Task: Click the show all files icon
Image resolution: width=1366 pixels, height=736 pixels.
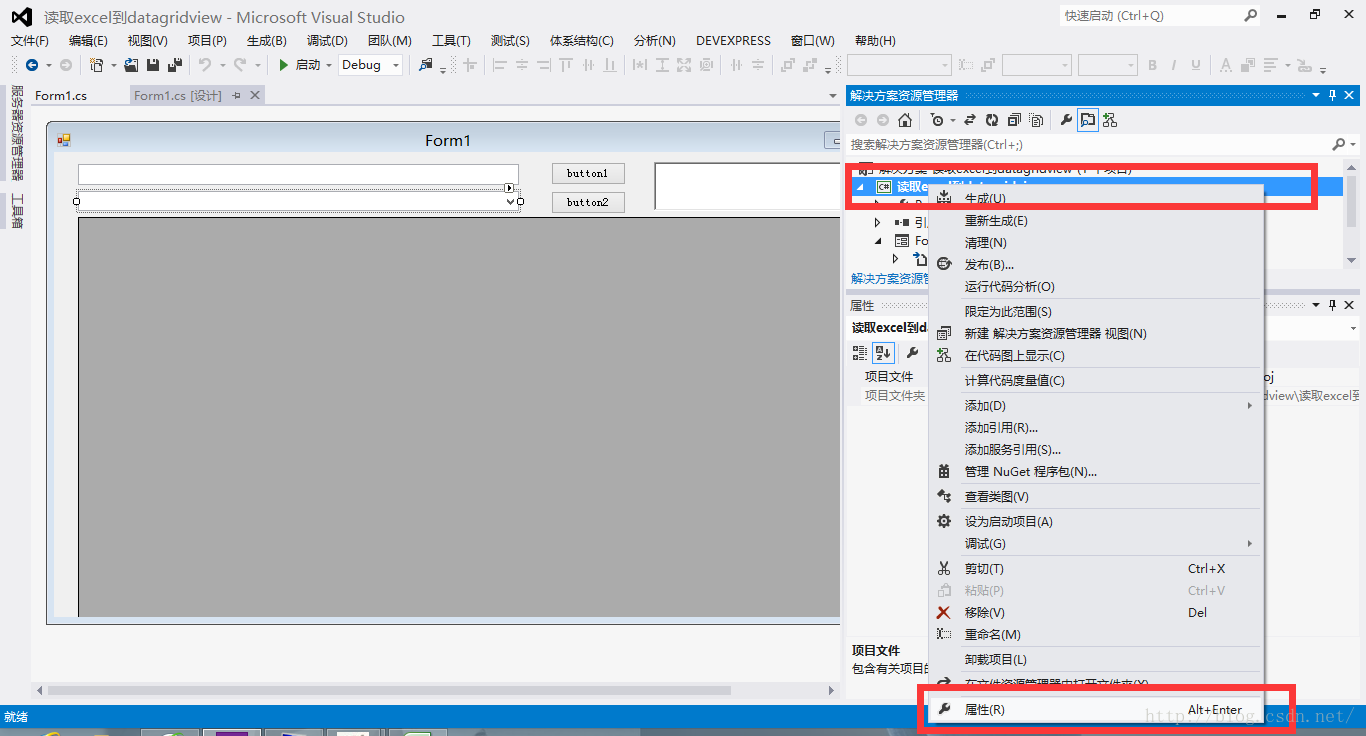Action: pos(1036,120)
